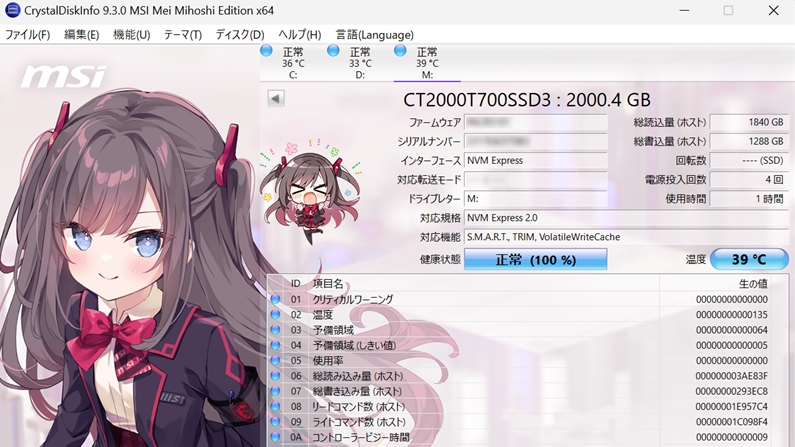
Task: Select the リードコマンド数 (ホスト) attribute name
Action: [x=359, y=406]
